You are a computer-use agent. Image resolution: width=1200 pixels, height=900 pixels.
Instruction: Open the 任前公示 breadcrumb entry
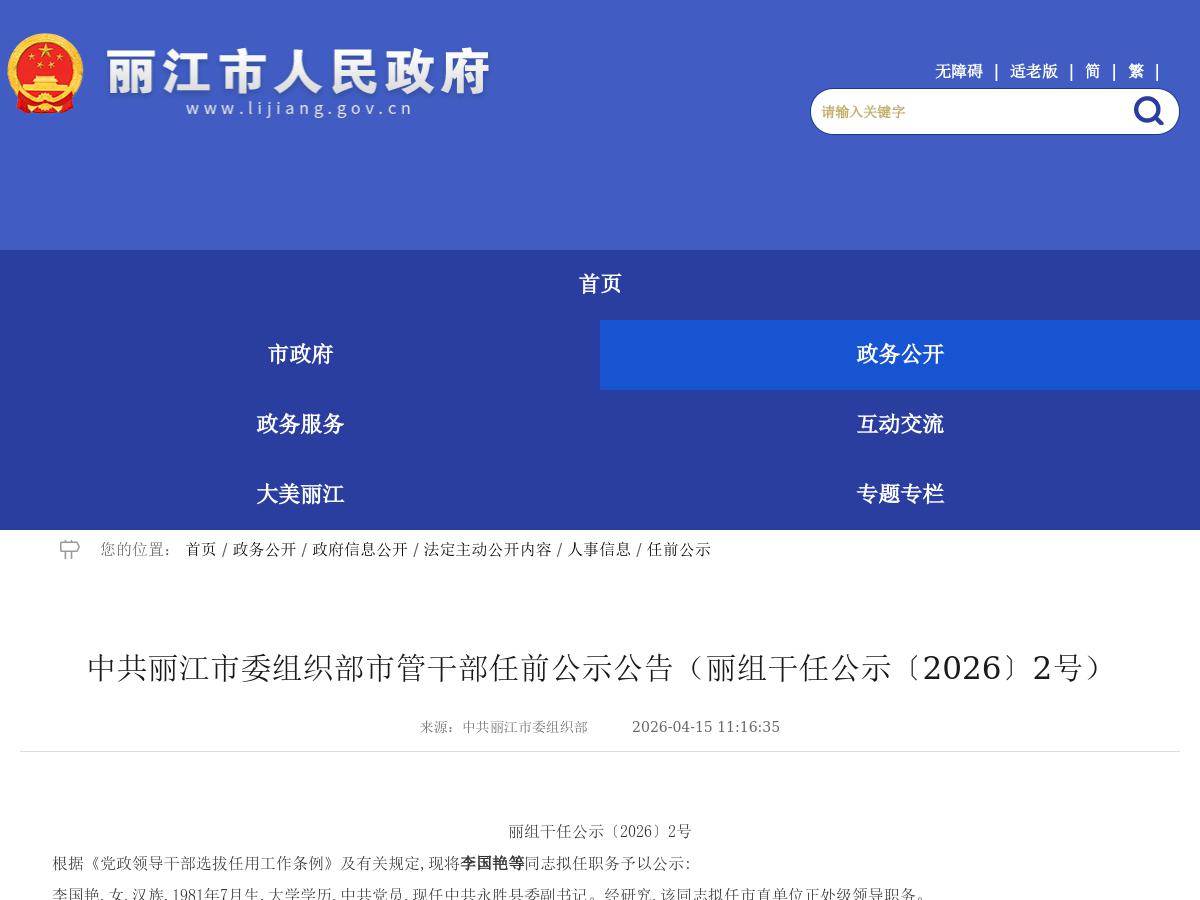[x=679, y=549]
